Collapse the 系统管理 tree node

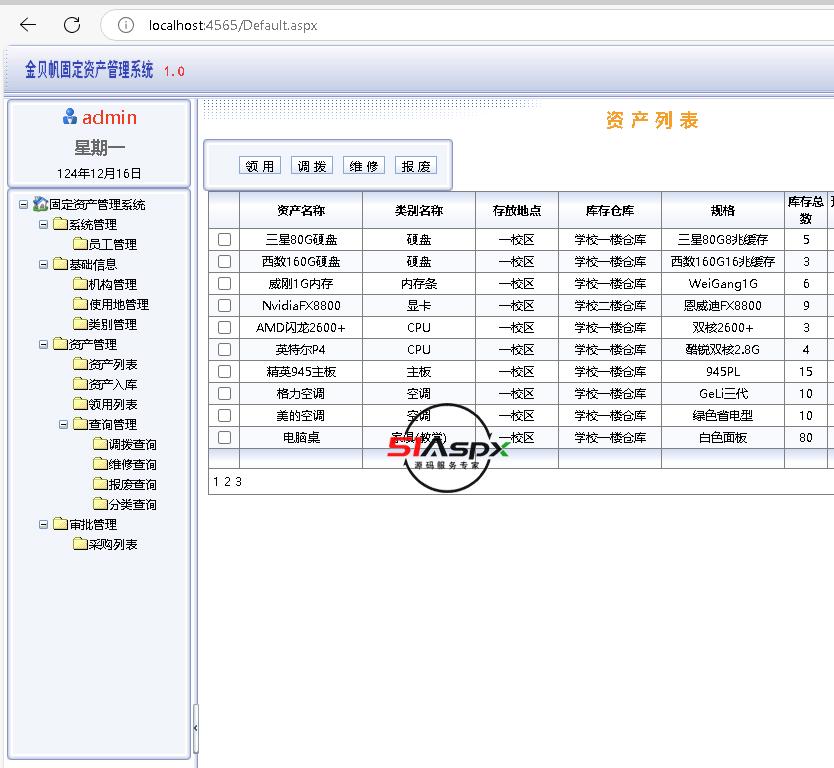(x=44, y=224)
